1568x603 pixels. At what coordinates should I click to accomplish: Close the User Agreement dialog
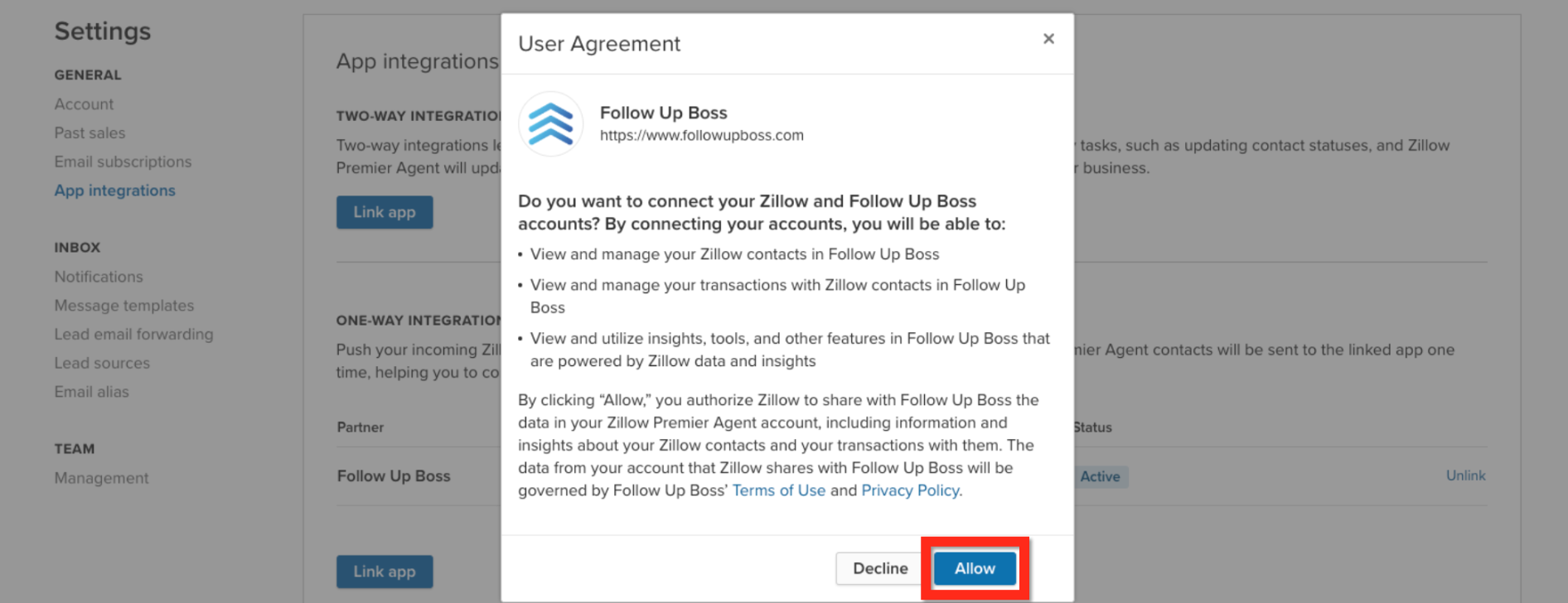(x=1048, y=39)
